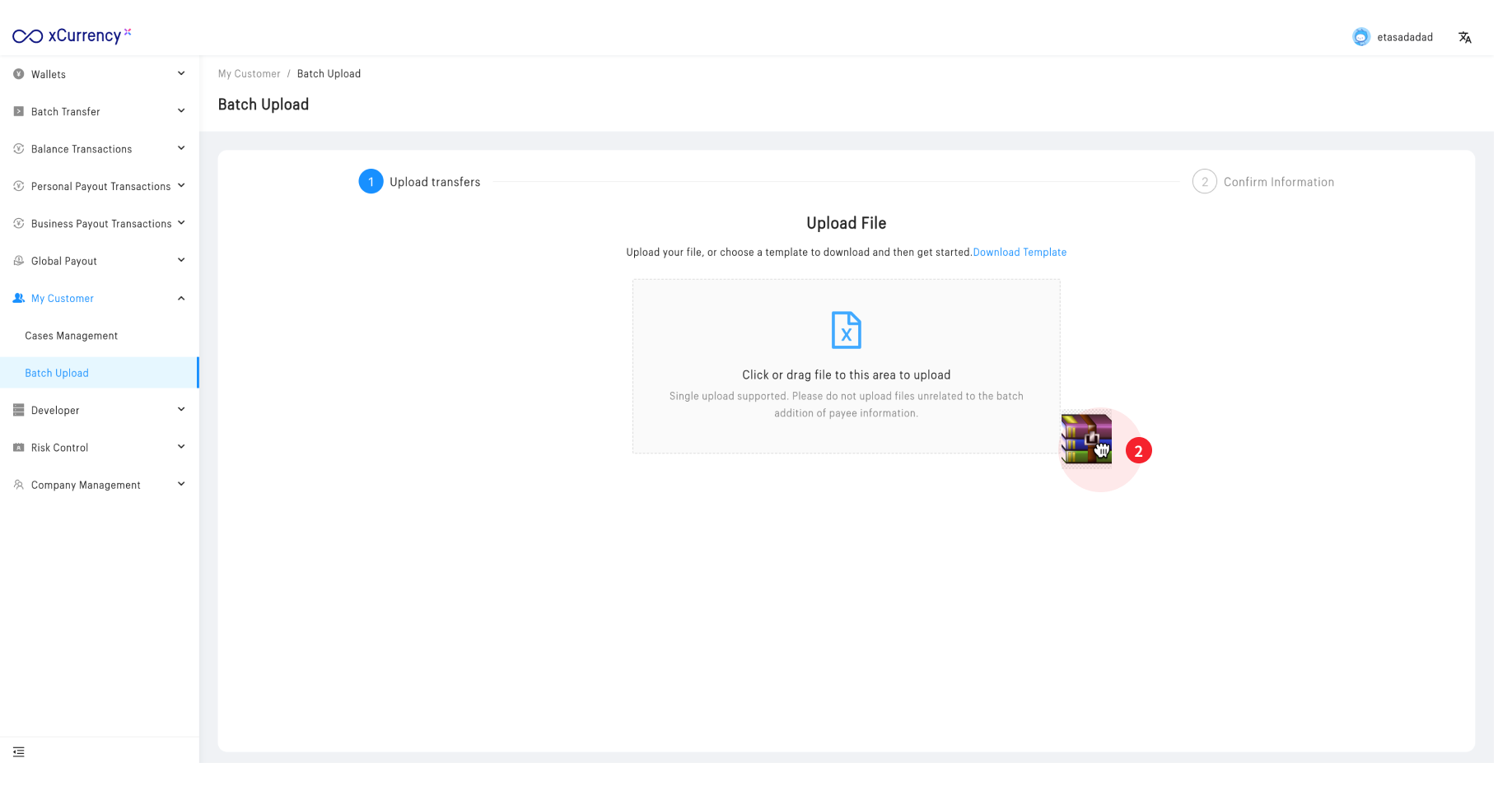Open the Risk Control menu label
The width and height of the screenshot is (1512, 800).
pyautogui.click(x=59, y=448)
